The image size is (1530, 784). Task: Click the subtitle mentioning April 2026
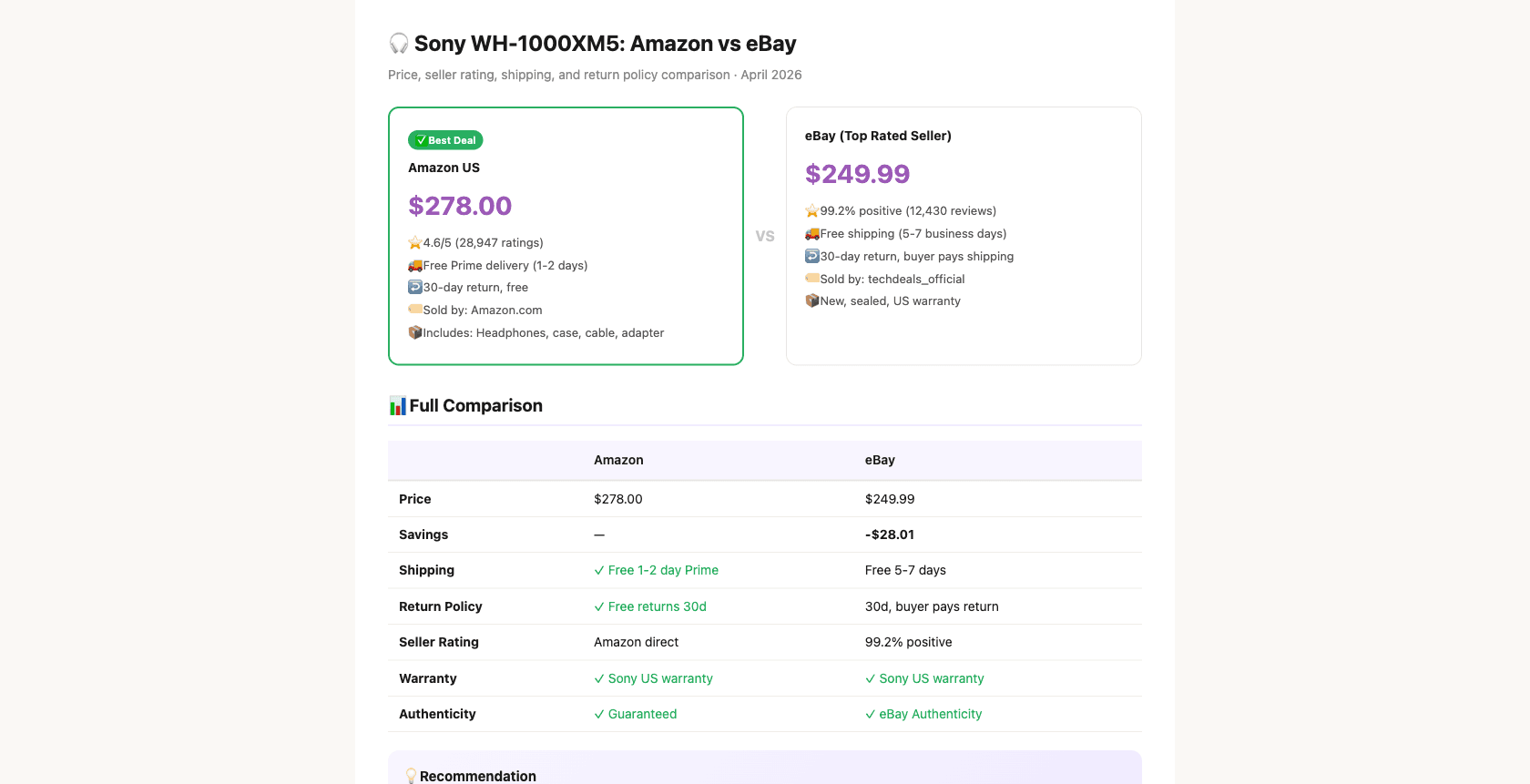[x=595, y=75]
